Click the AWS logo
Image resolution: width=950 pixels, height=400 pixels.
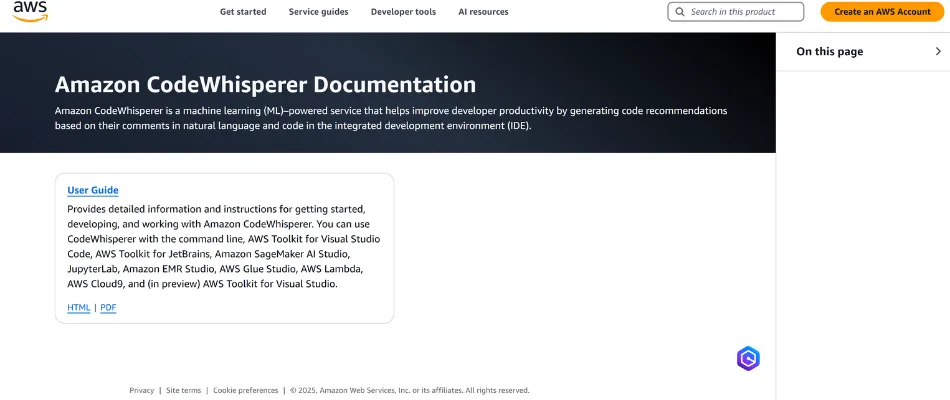(30, 12)
